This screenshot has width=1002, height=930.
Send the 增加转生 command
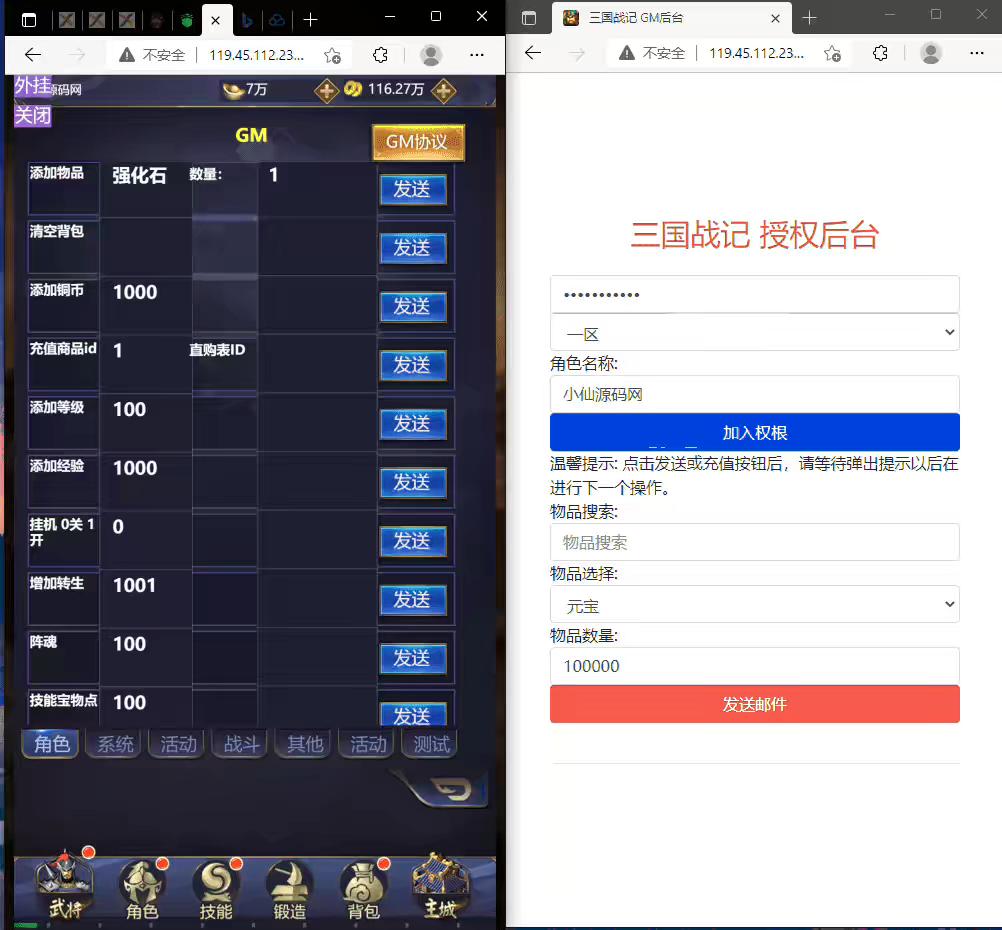click(x=413, y=600)
